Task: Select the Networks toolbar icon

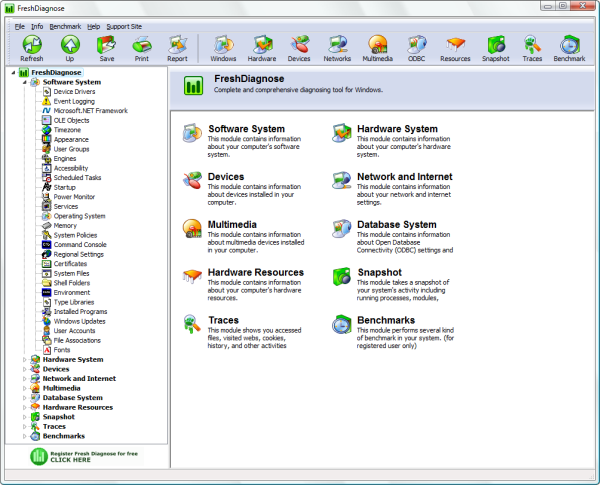Action: [x=338, y=44]
